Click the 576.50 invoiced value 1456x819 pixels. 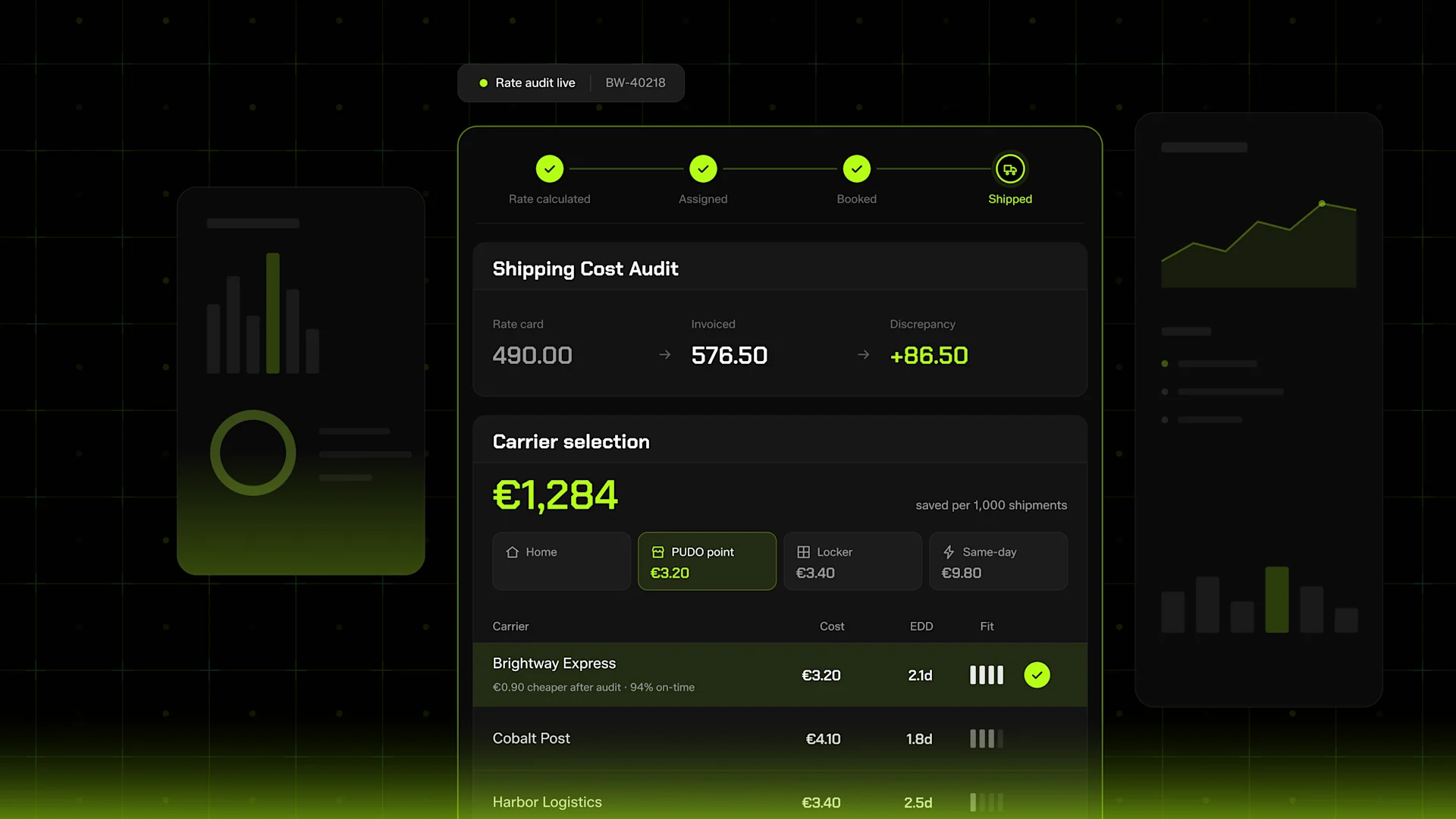tap(730, 356)
